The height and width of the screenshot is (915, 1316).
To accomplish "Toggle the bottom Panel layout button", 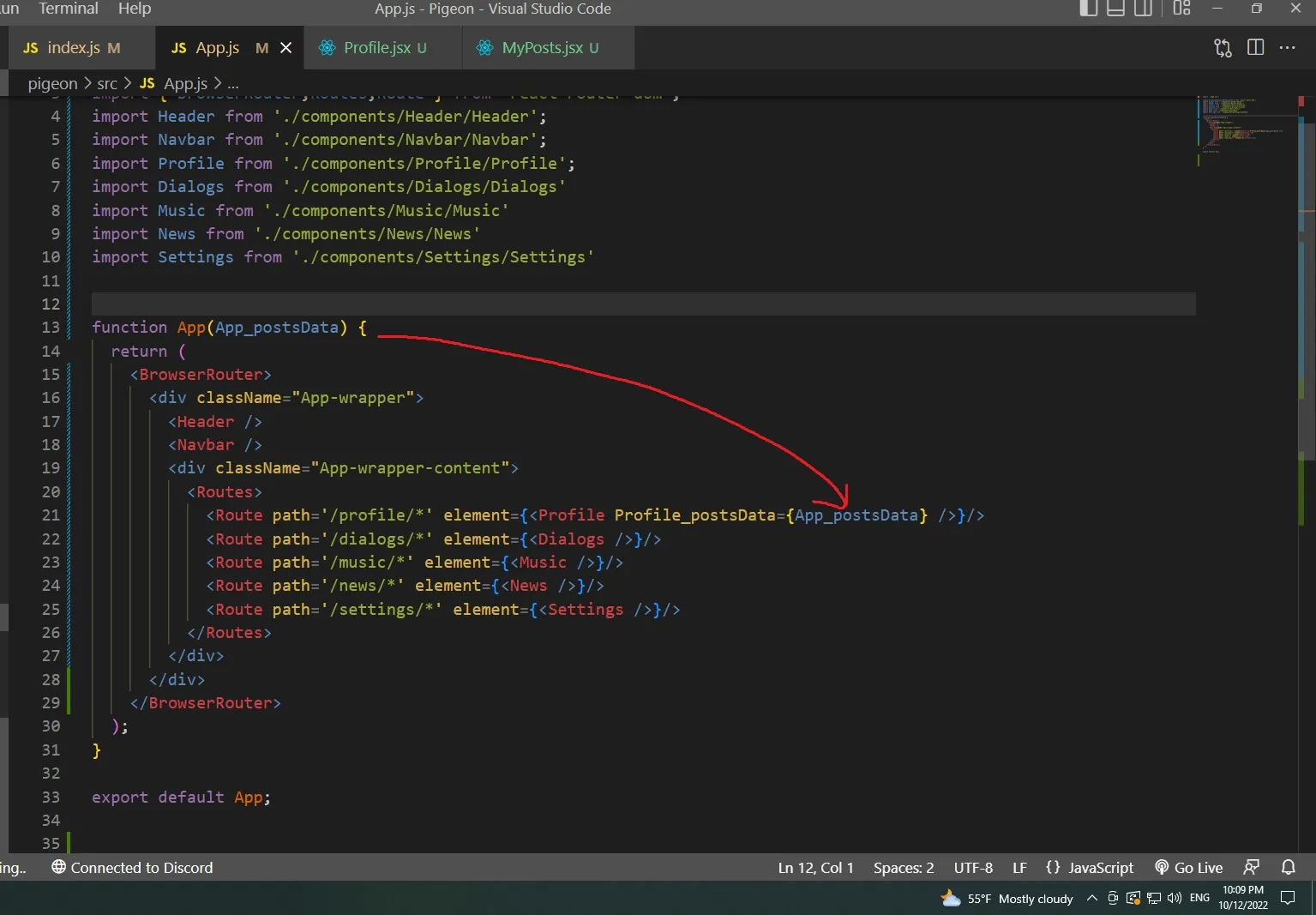I will pyautogui.click(x=1115, y=9).
